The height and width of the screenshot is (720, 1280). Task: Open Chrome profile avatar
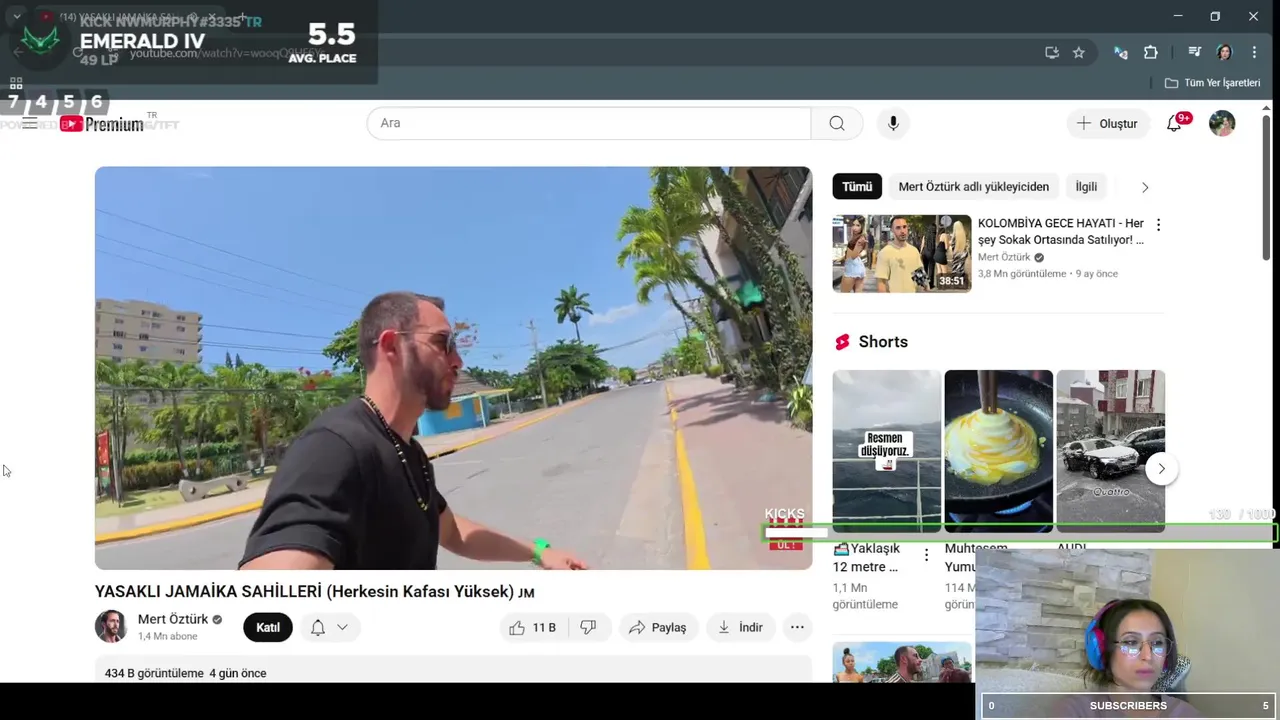coord(1224,52)
